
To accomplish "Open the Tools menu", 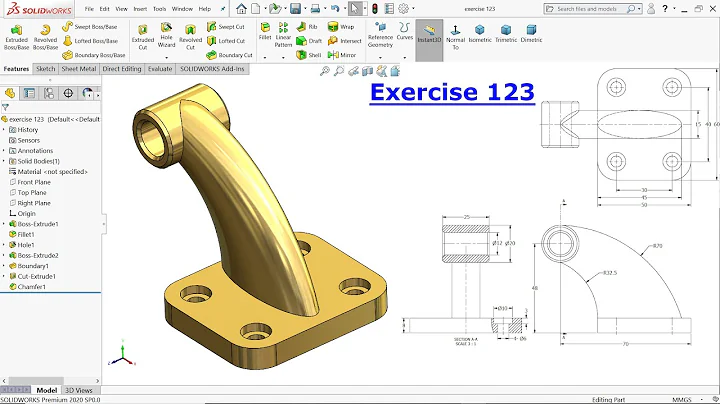I will (x=159, y=9).
